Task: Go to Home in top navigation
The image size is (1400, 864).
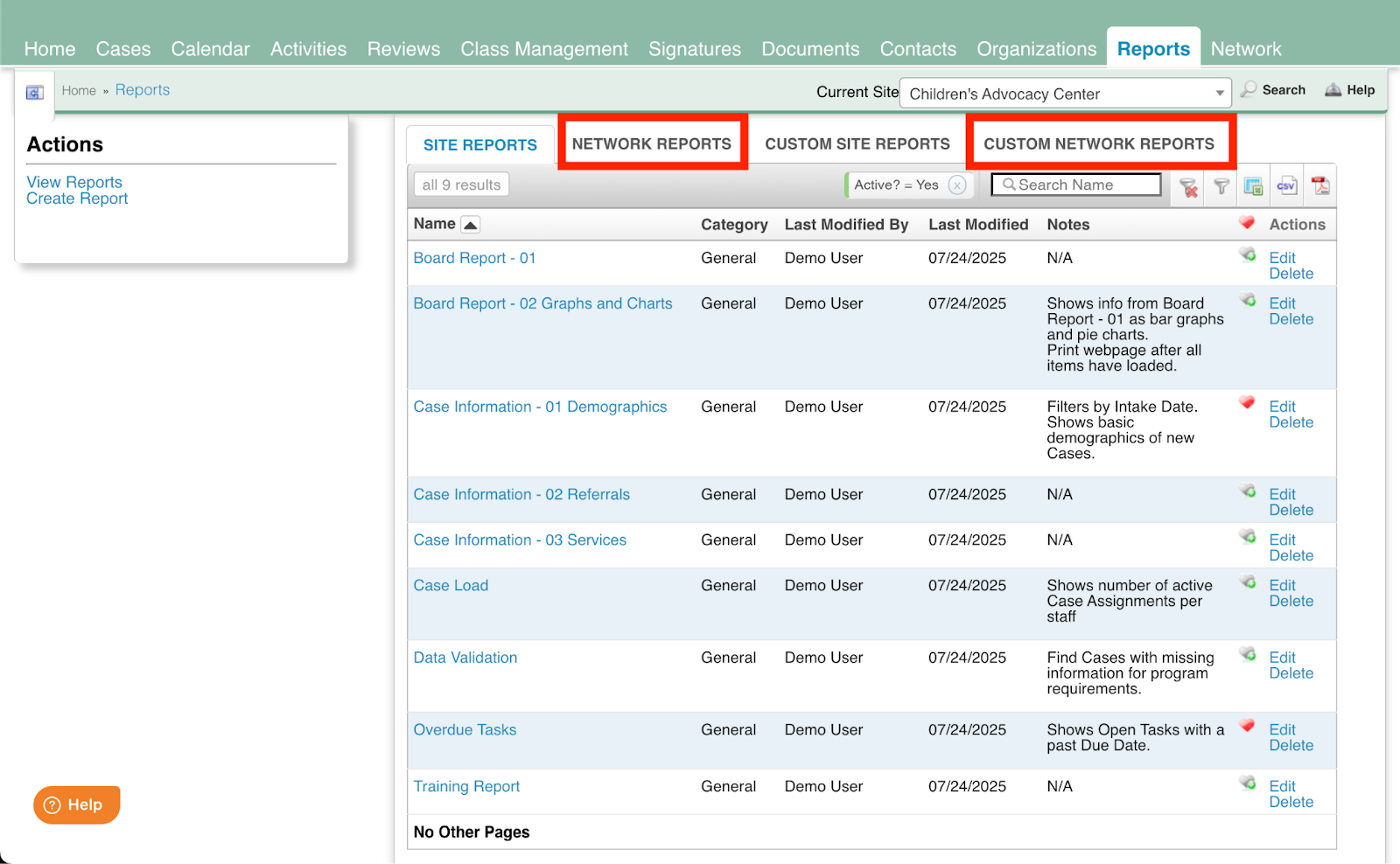Action: click(x=50, y=49)
